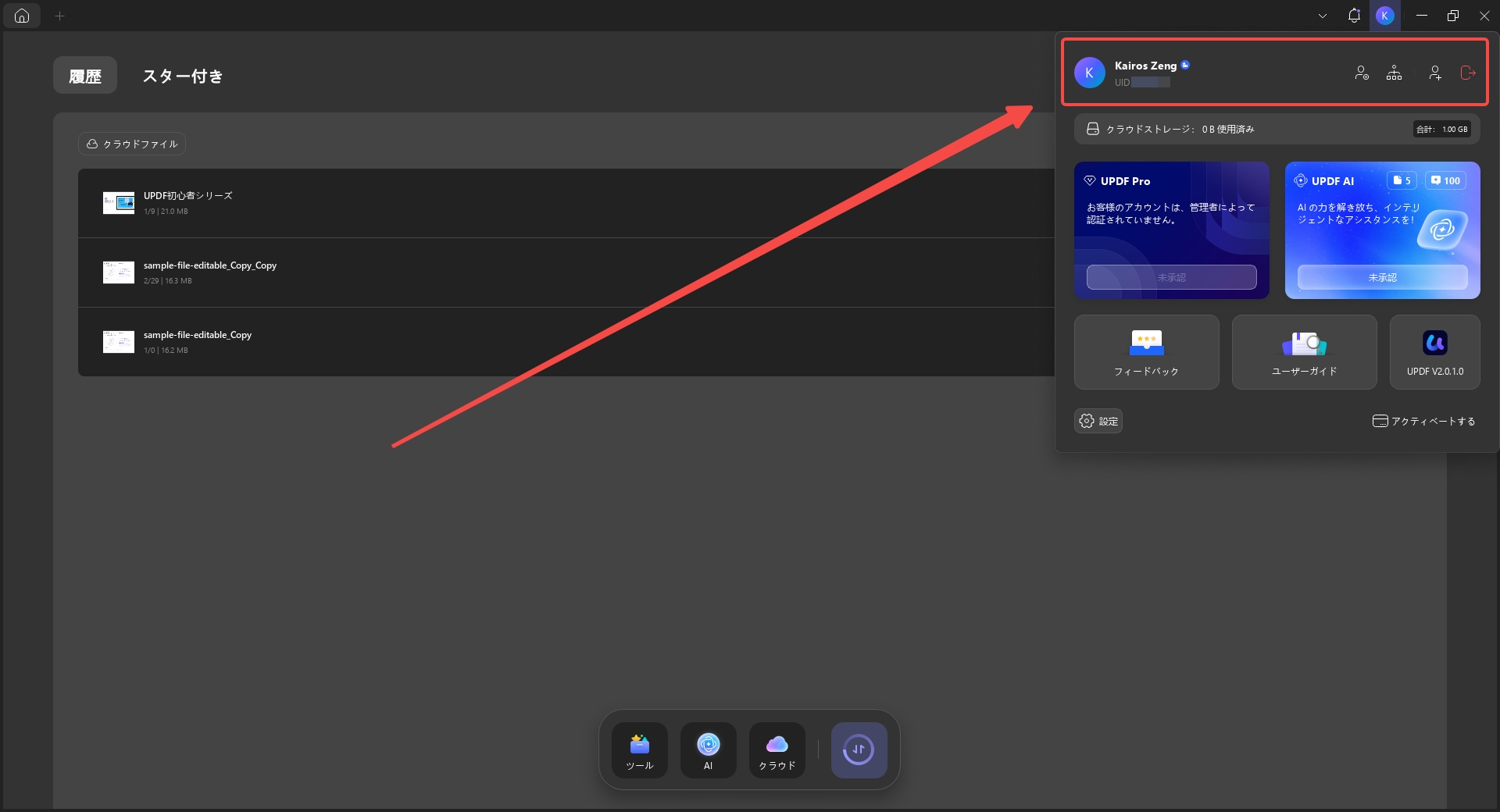Click the history clock dock button
Viewport: 1500px width, 812px height.
point(859,750)
